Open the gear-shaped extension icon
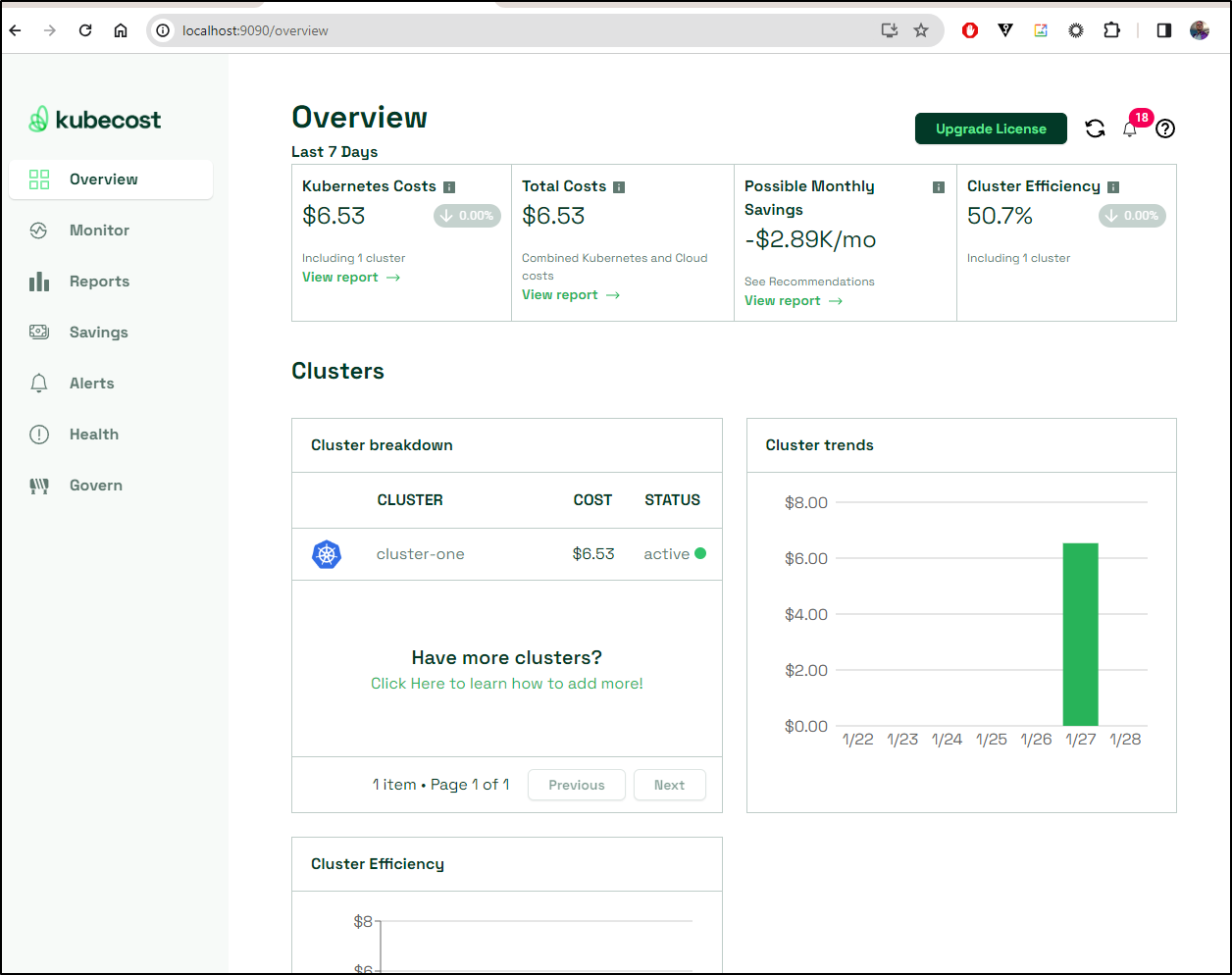This screenshot has width=1232, height=975. click(x=1076, y=30)
